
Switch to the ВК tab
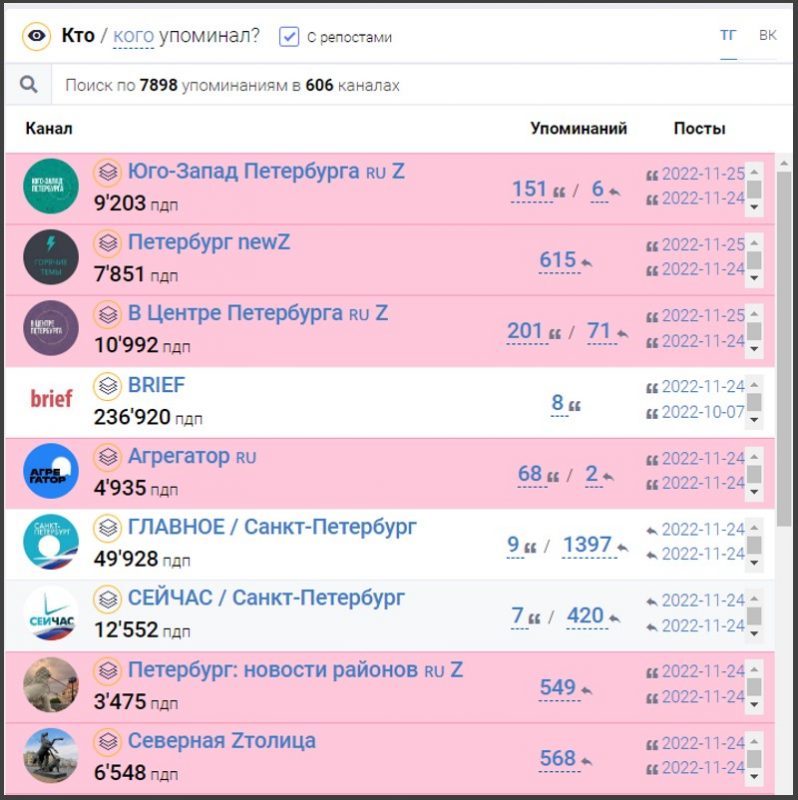pos(767,36)
